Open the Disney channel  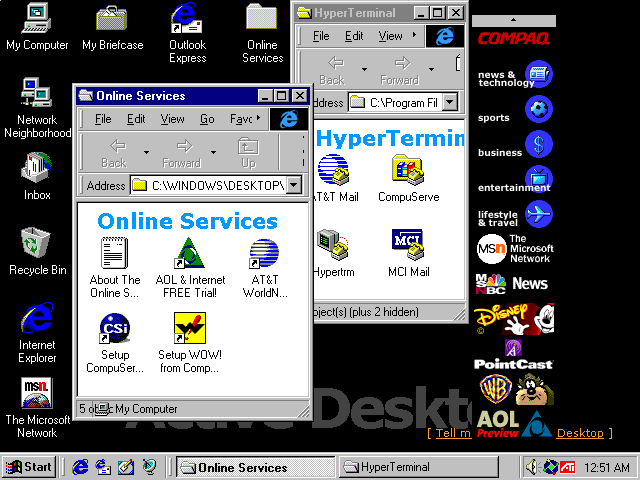pyautogui.click(x=514, y=319)
